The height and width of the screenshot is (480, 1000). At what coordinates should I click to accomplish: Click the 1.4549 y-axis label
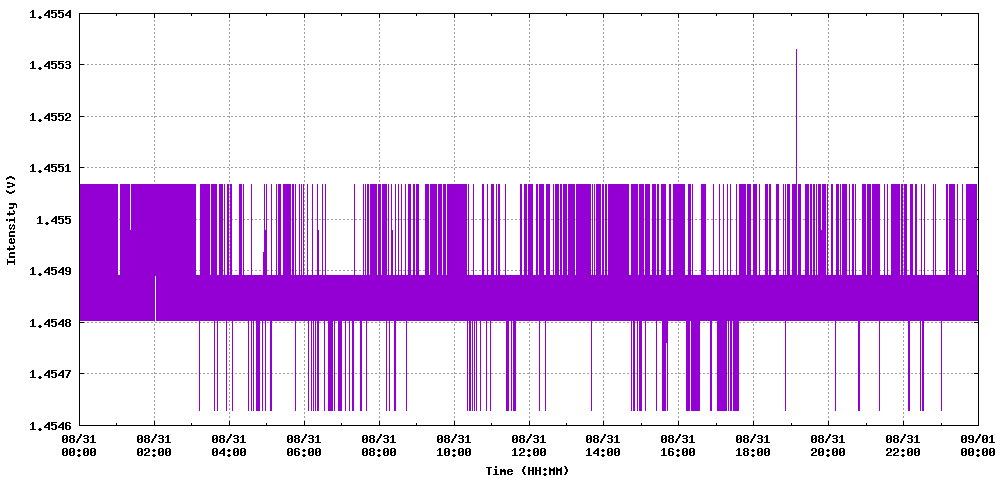[x=52, y=271]
